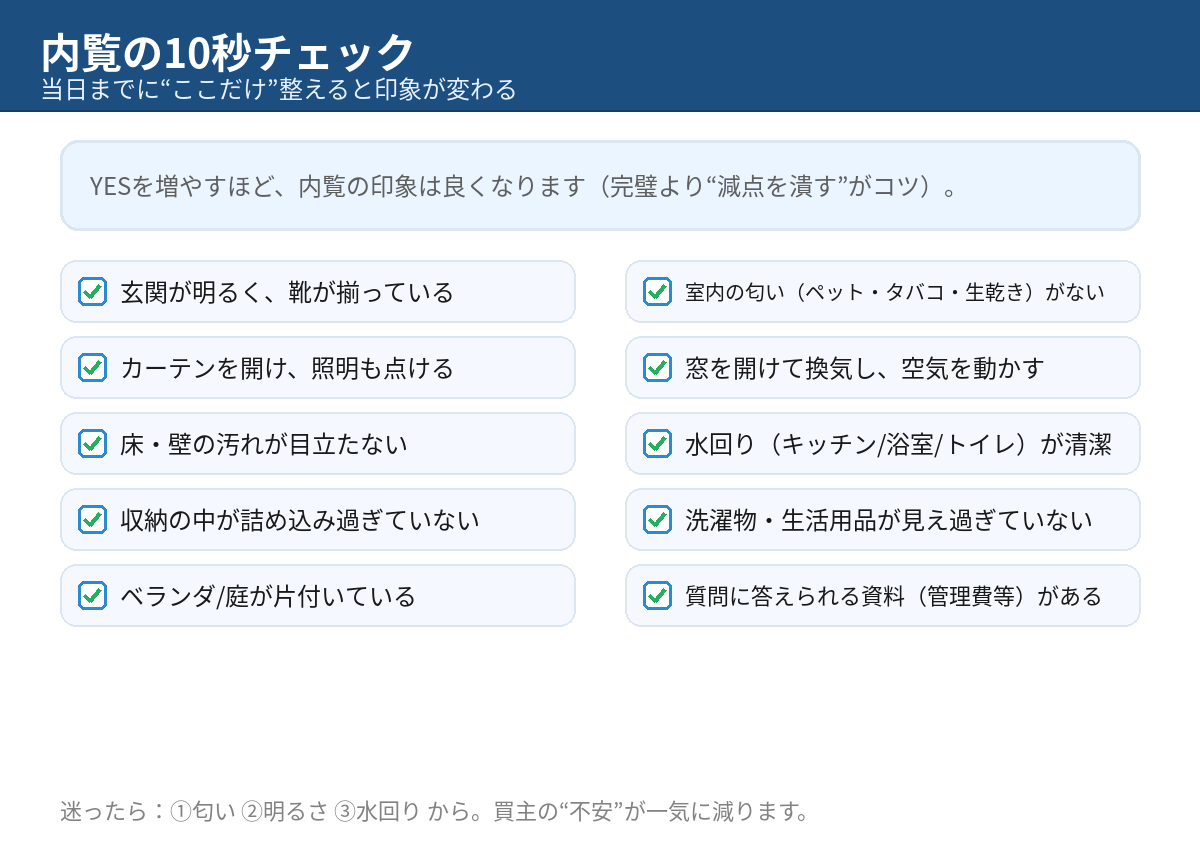Uncheck the ベランダ/庭が片付いている checkbox
This screenshot has height=860, width=1200.
click(93, 596)
